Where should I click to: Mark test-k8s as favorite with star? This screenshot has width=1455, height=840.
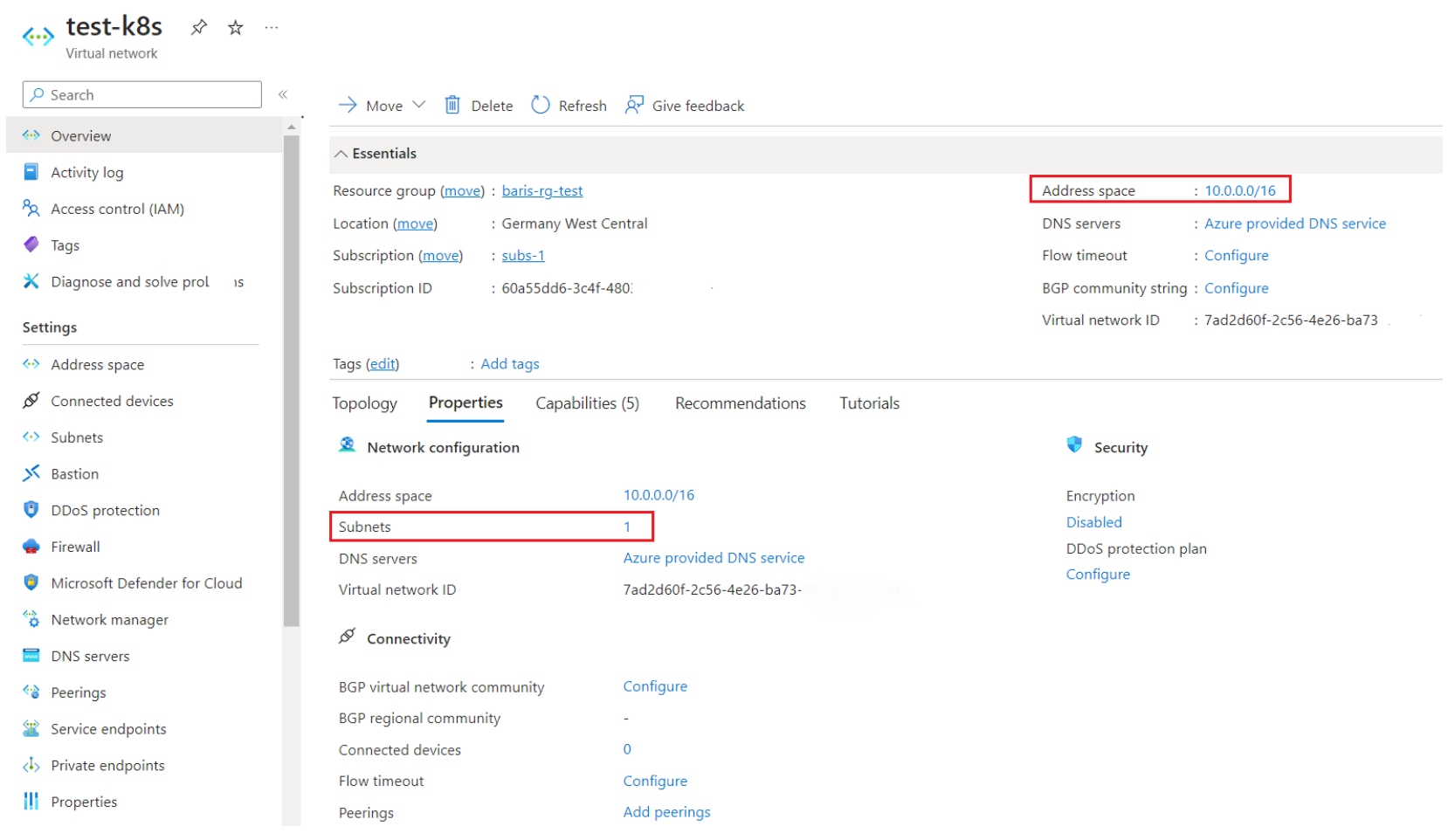[x=235, y=28]
